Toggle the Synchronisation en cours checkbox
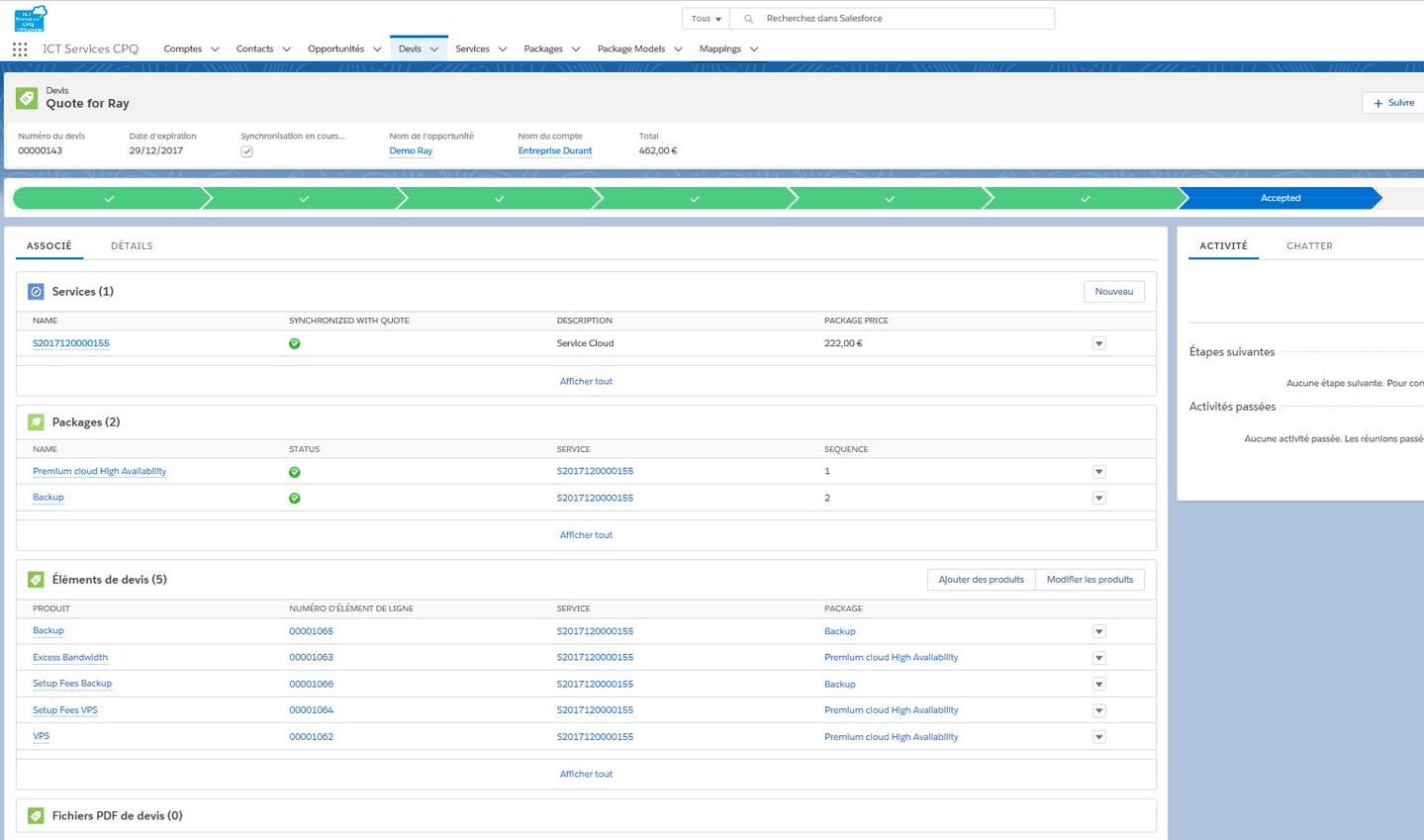The image size is (1424, 840). [x=246, y=151]
